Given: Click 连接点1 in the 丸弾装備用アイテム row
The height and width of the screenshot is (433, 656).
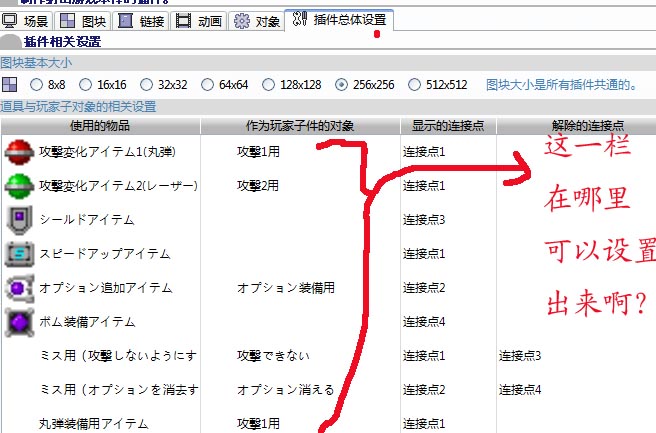Looking at the screenshot, I should [x=424, y=423].
